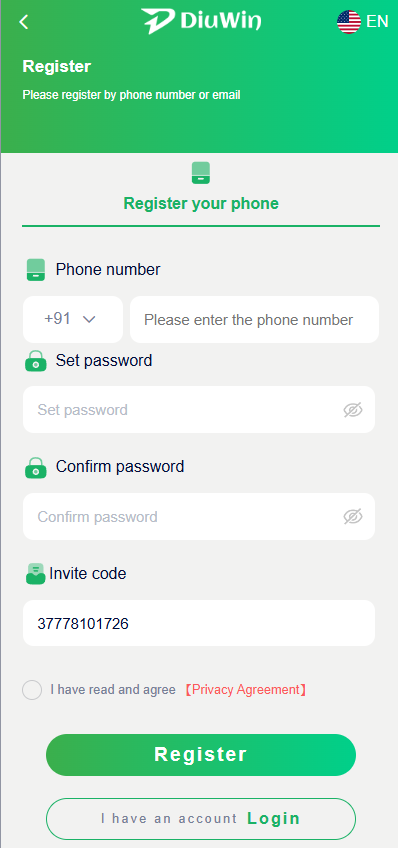Open the +91 country code dropdown
398x848 pixels.
pyautogui.click(x=72, y=319)
